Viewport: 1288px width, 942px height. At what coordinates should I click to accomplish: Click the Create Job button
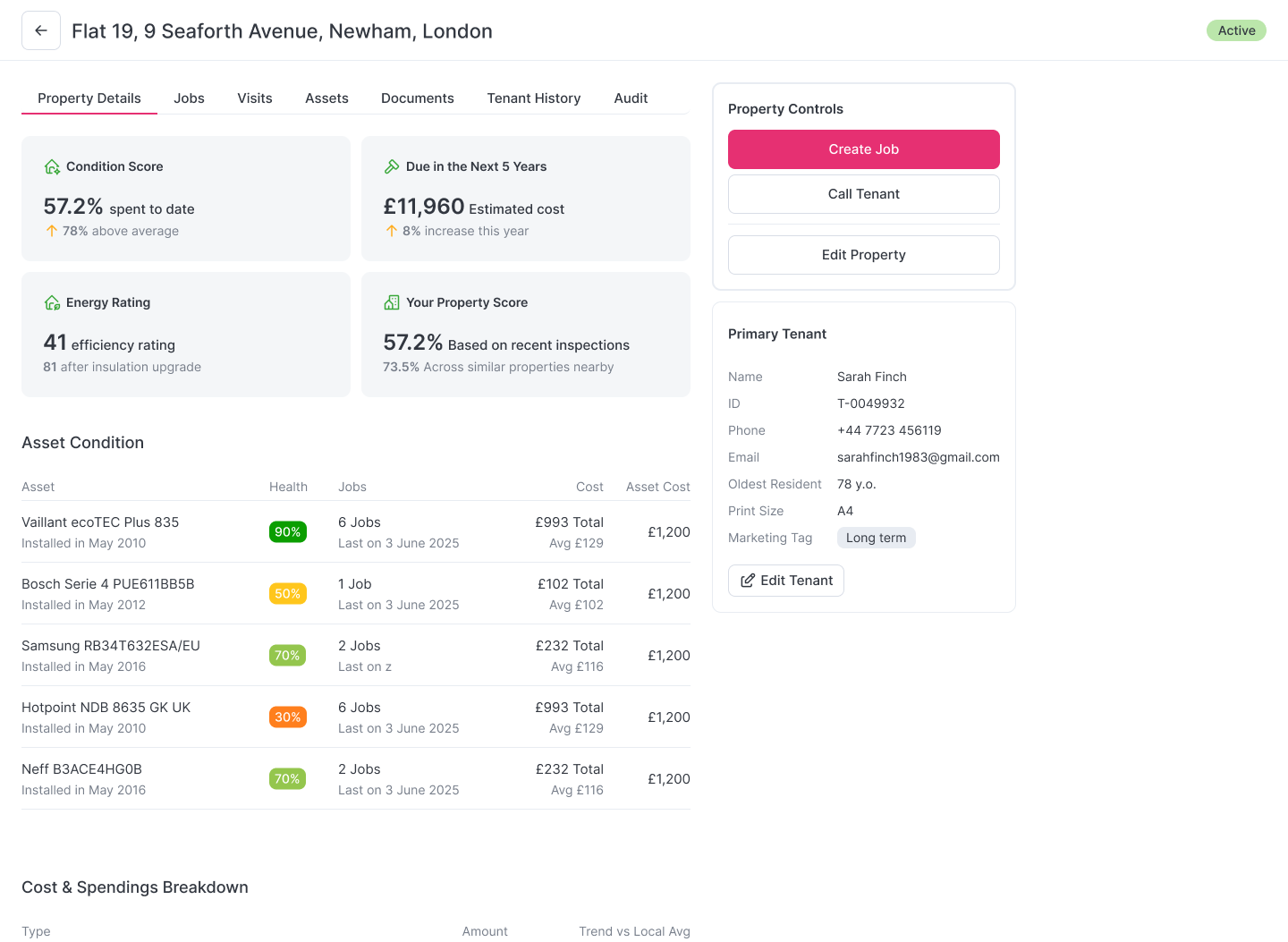pos(864,149)
